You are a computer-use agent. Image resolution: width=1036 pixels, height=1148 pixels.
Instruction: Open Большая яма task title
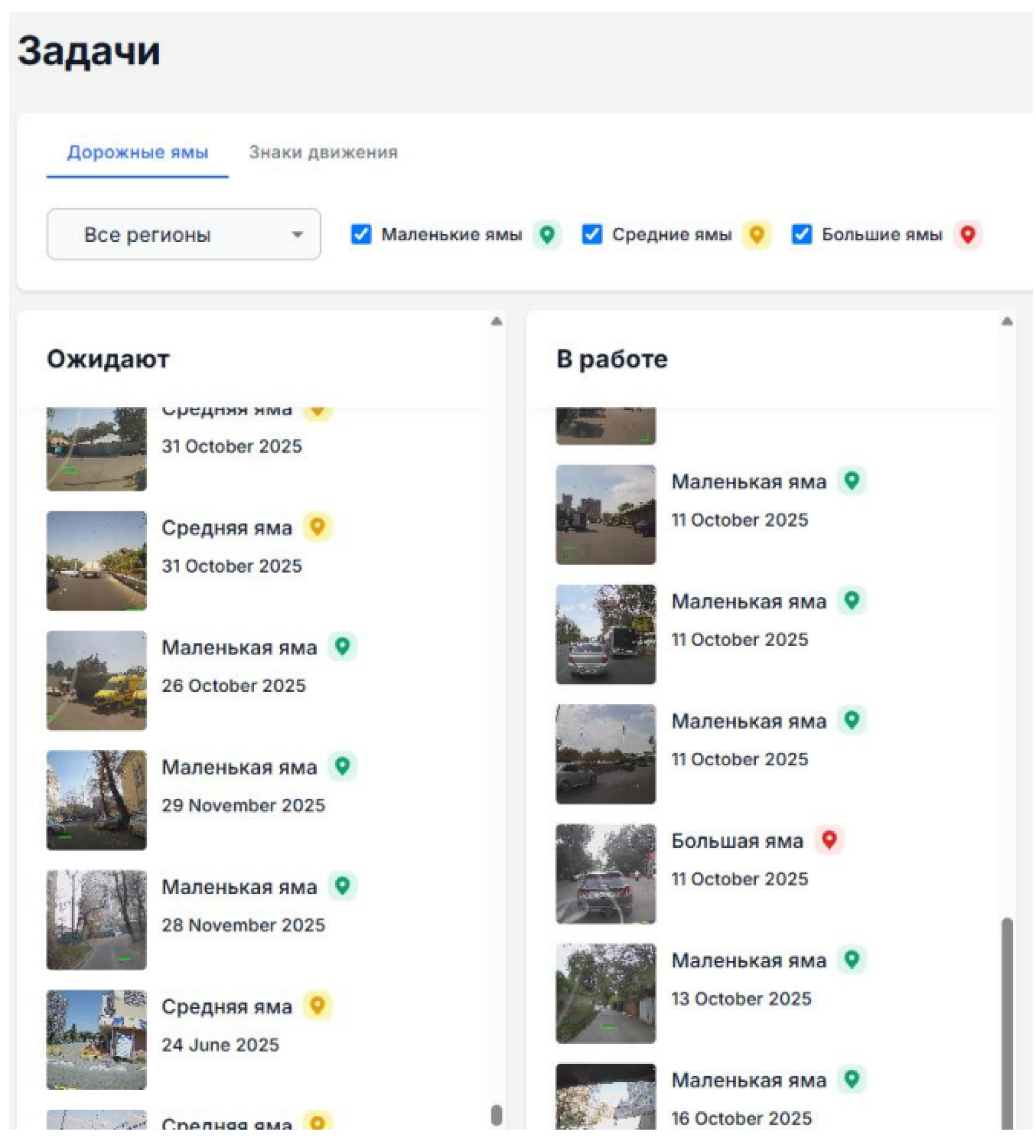pos(738,841)
